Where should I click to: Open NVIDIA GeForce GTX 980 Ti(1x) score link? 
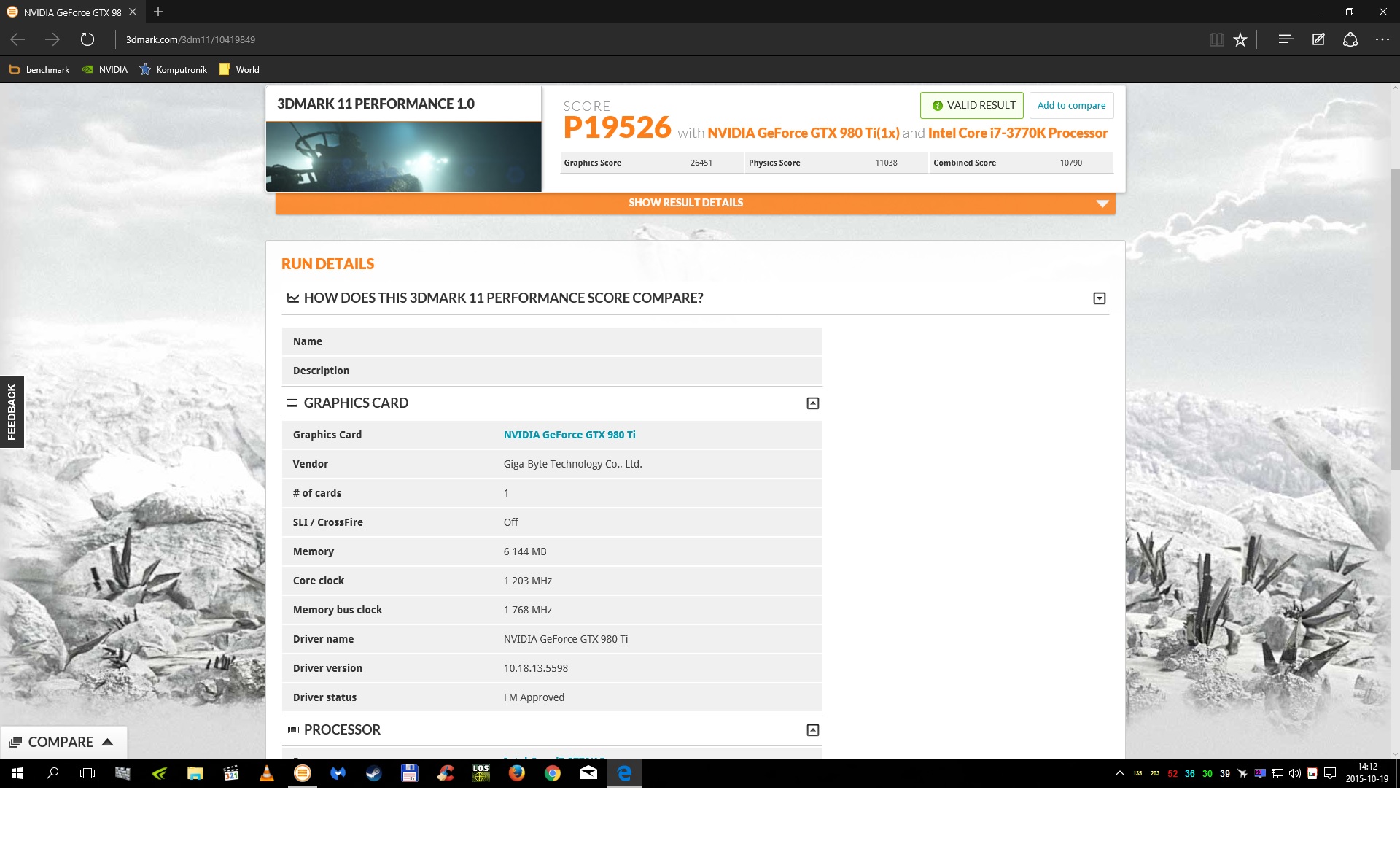(x=803, y=133)
